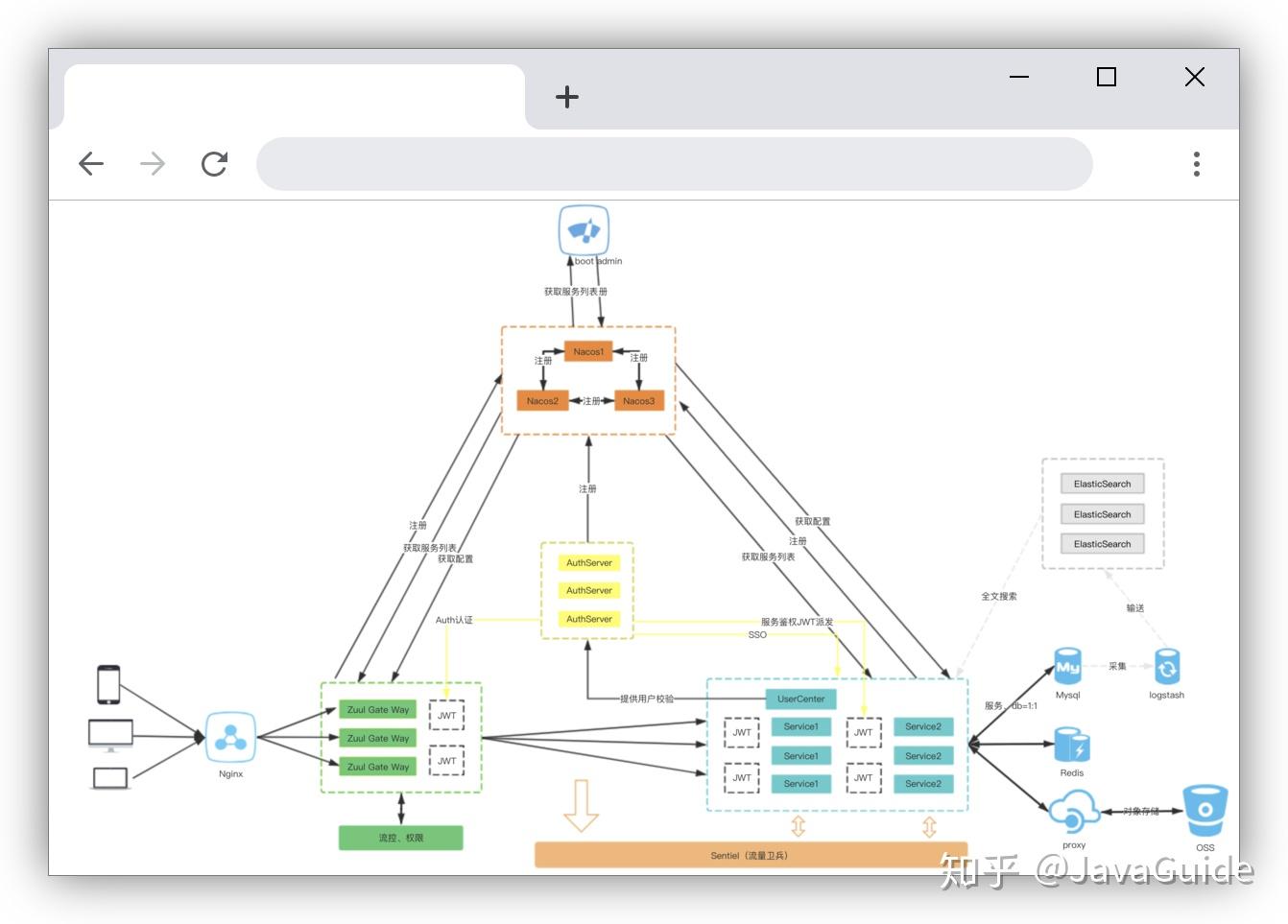Click the laptop device icon below the monitor
Viewport: 1288px width, 924px height.
click(109, 777)
